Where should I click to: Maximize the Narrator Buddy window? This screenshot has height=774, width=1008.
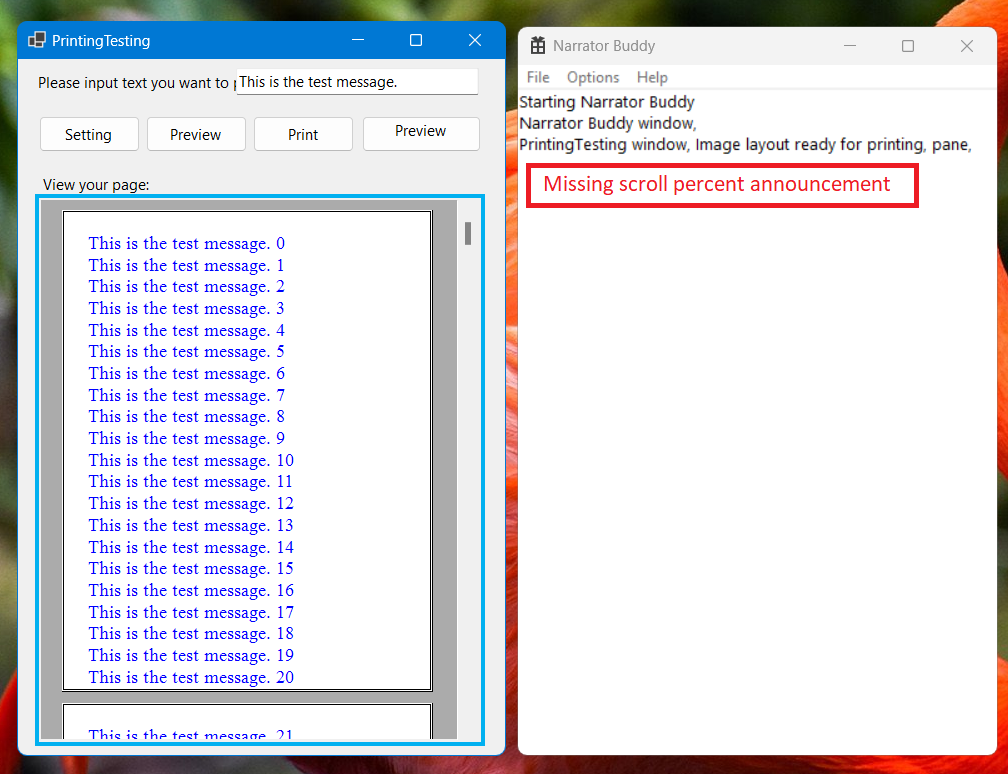(907, 45)
